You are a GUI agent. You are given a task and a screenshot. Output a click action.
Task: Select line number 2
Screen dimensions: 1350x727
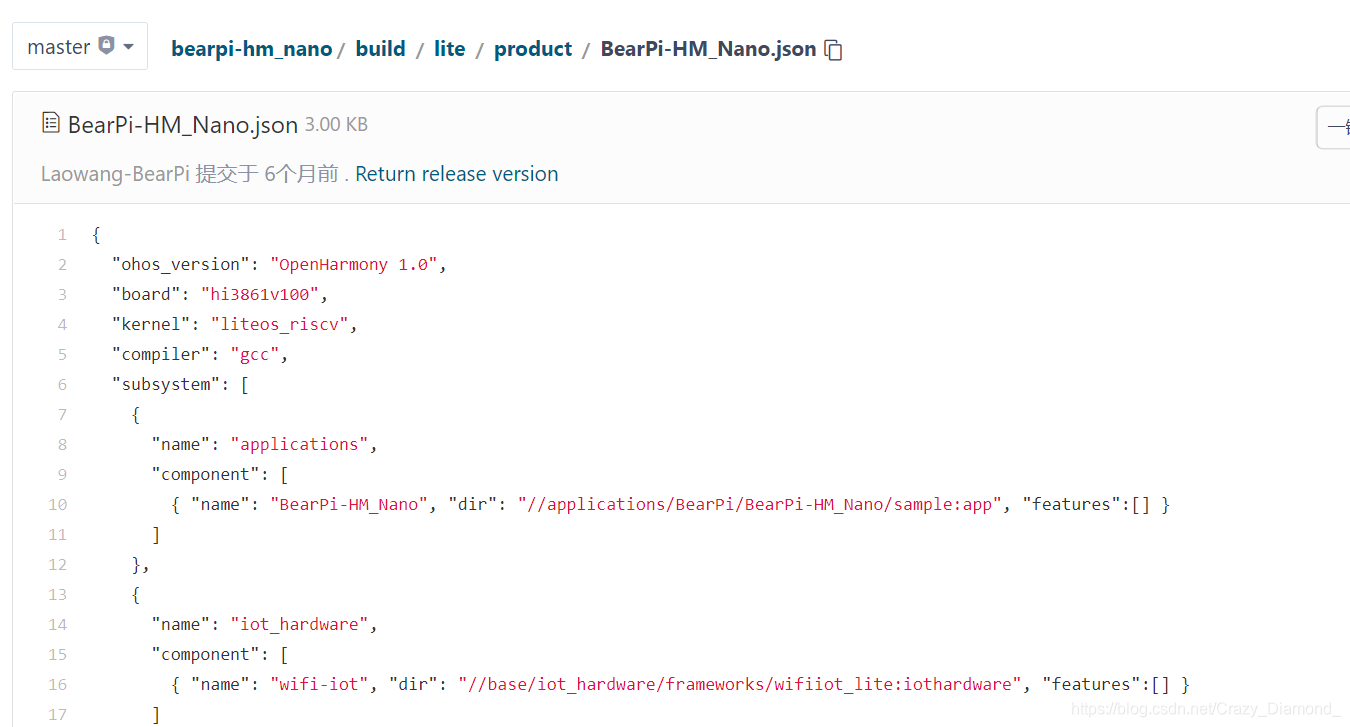click(x=62, y=265)
